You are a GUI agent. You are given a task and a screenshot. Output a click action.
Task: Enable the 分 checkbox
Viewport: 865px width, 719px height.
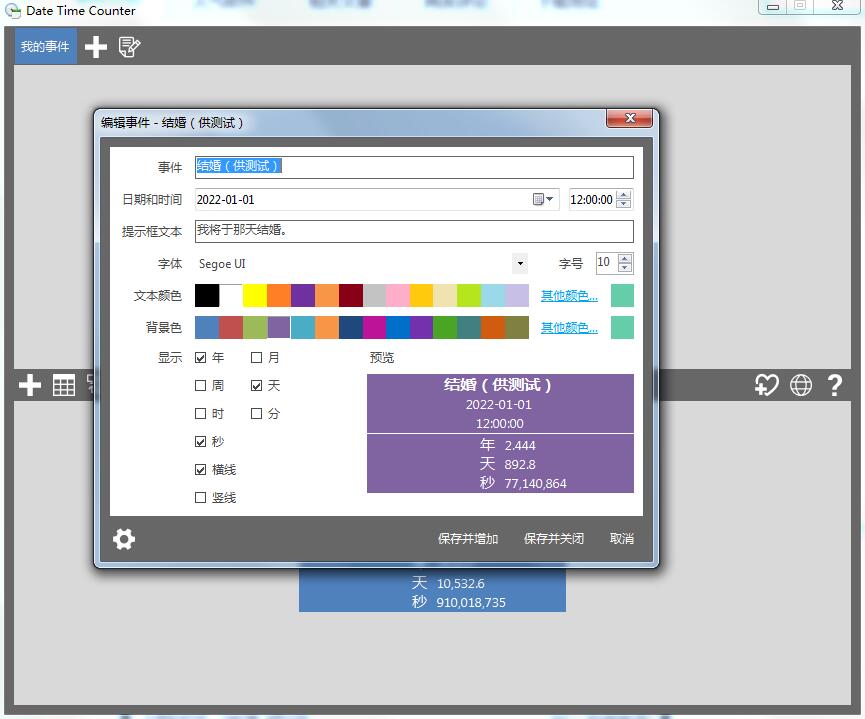pyautogui.click(x=257, y=413)
